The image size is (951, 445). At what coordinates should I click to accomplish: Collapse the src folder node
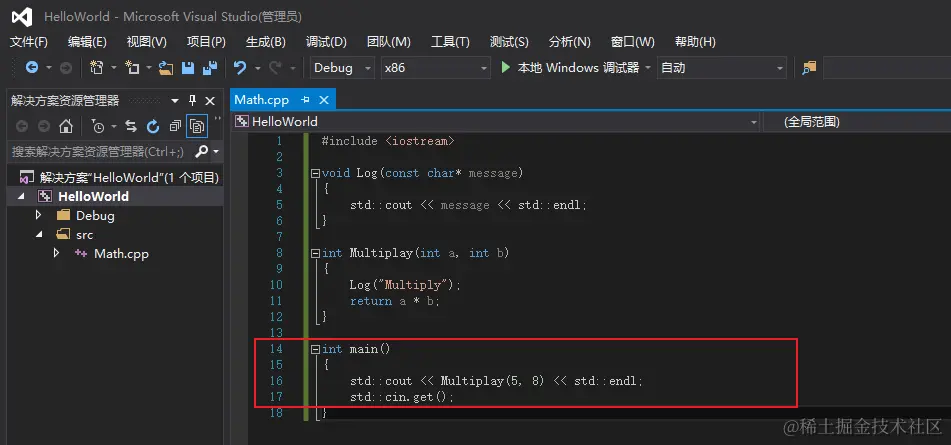tap(39, 234)
